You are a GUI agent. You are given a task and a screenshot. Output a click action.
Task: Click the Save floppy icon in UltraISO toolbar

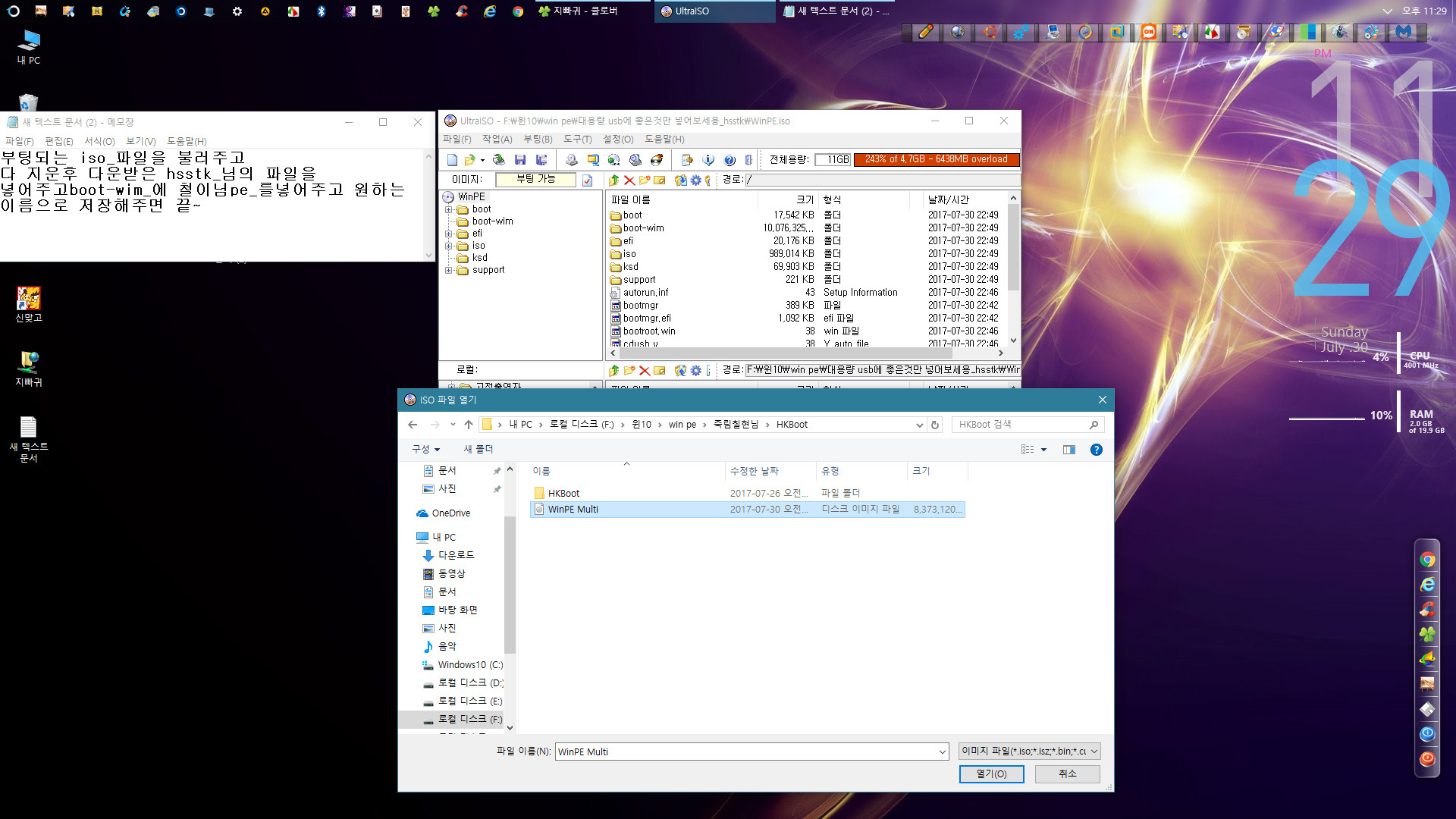[x=520, y=160]
